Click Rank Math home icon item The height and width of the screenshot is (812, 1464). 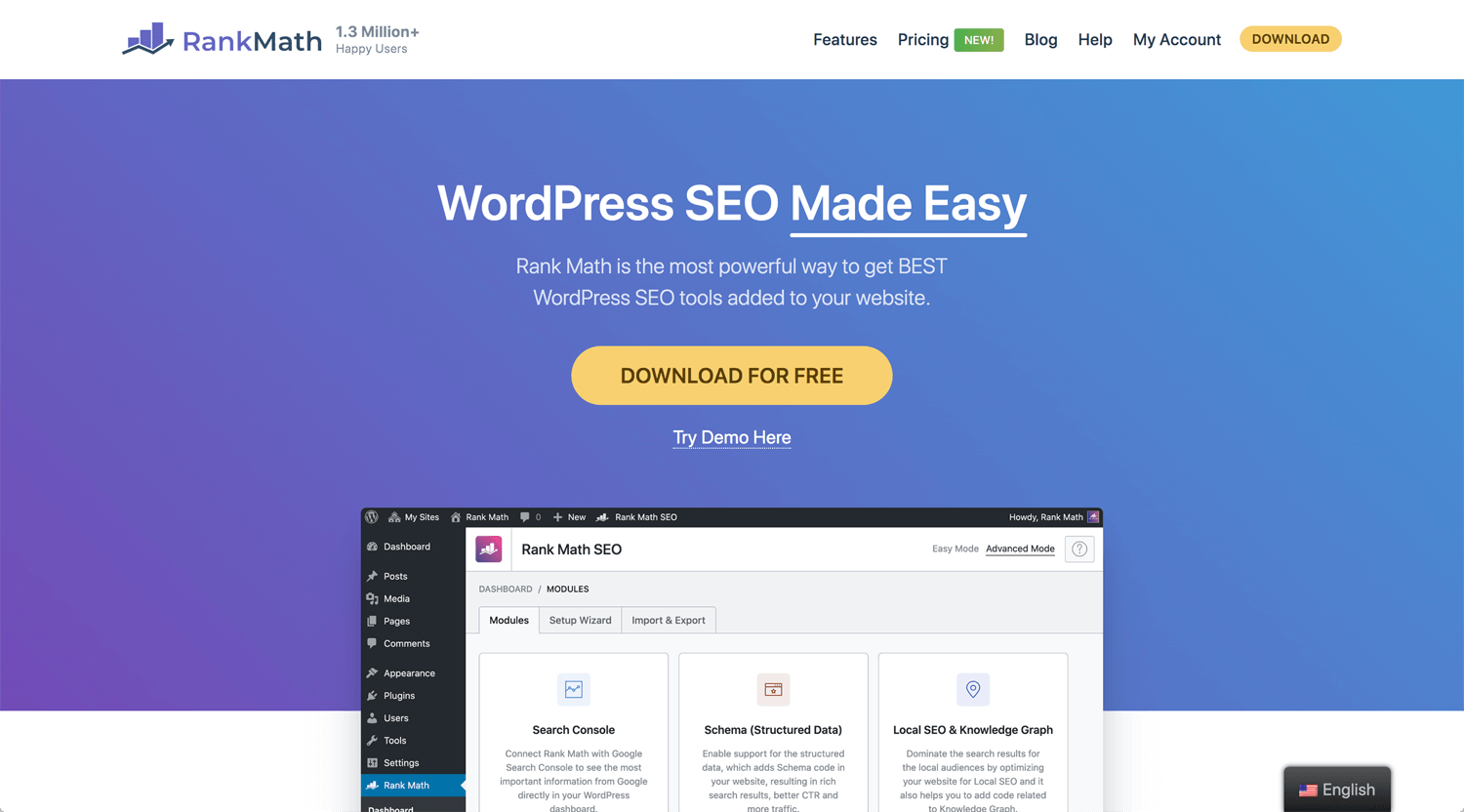click(x=479, y=517)
